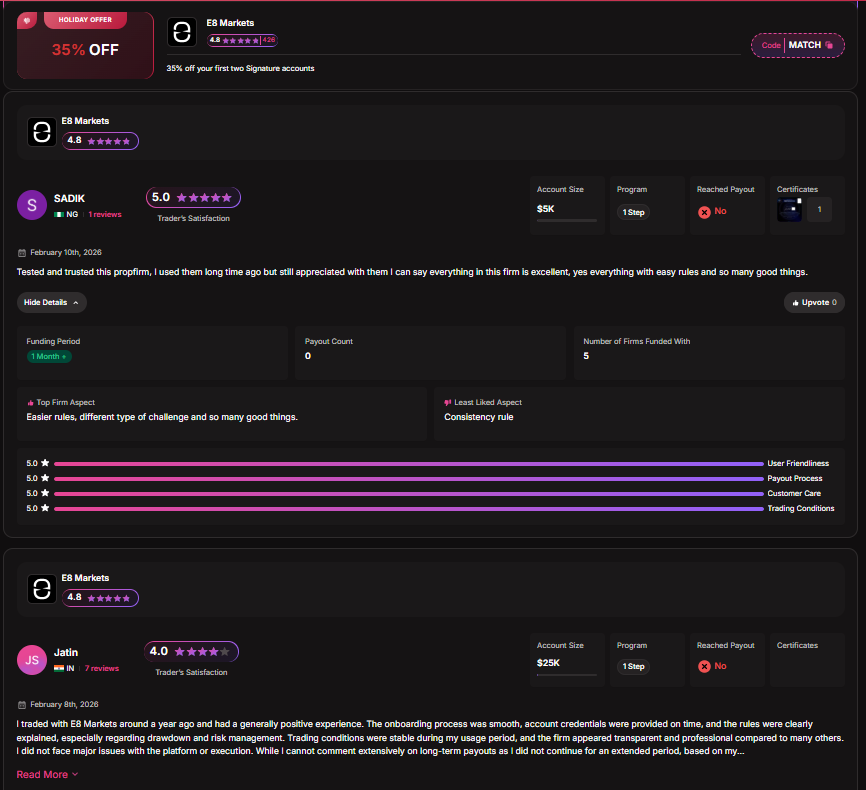The image size is (866, 790).
Task: Collapse review with Hide Details
Action: click(x=51, y=302)
